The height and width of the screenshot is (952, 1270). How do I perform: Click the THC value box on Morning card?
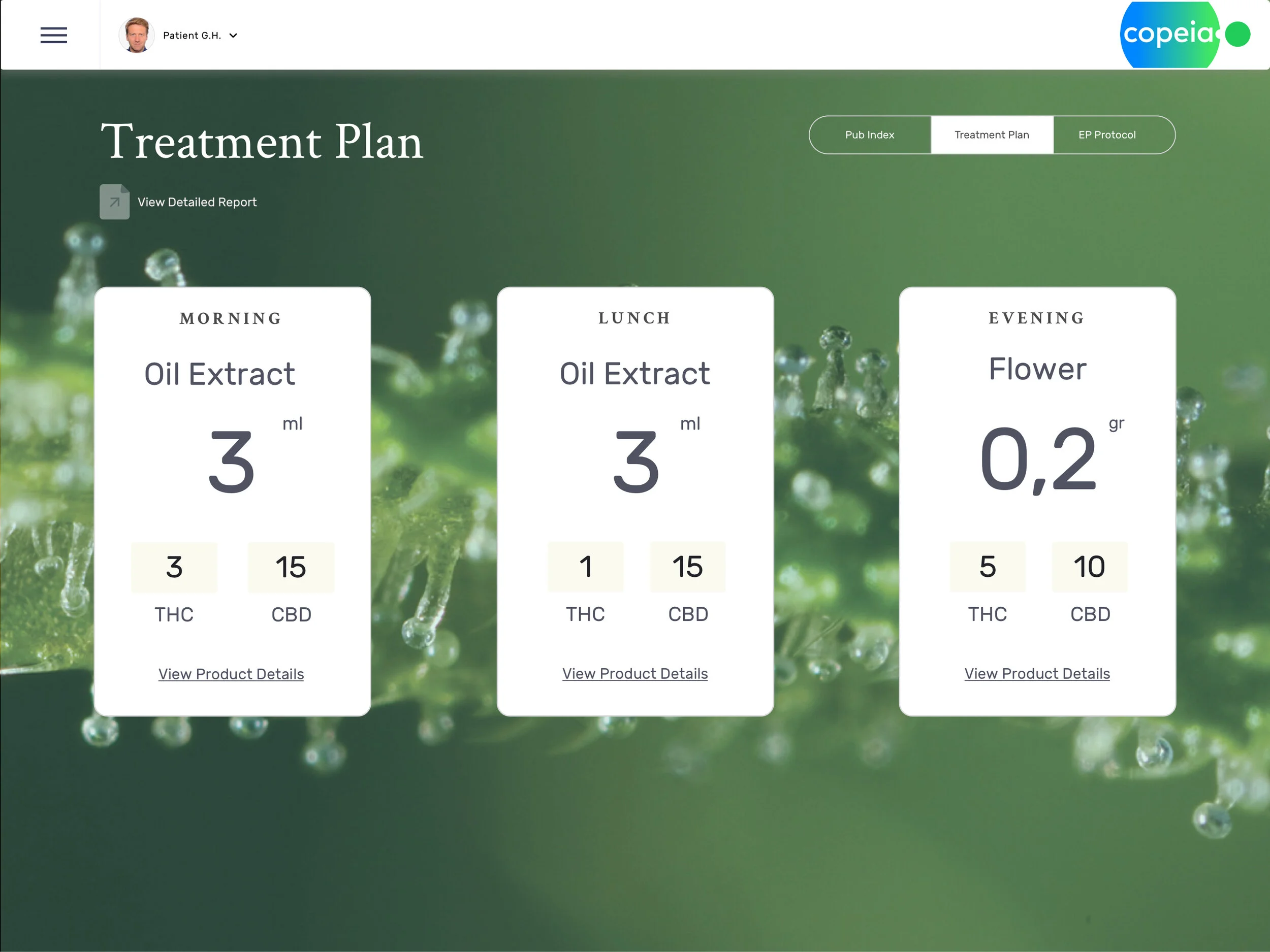pos(174,567)
